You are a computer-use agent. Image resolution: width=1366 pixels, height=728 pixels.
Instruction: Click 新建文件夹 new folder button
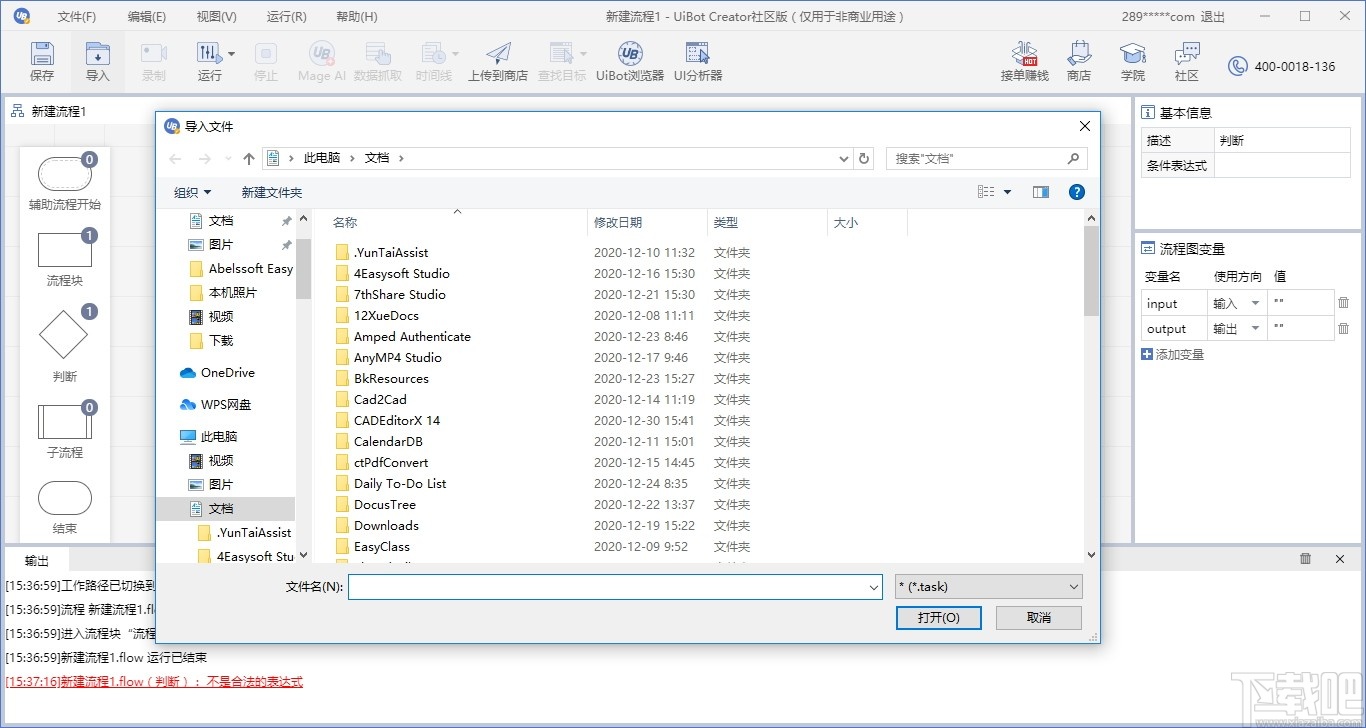pos(271,192)
